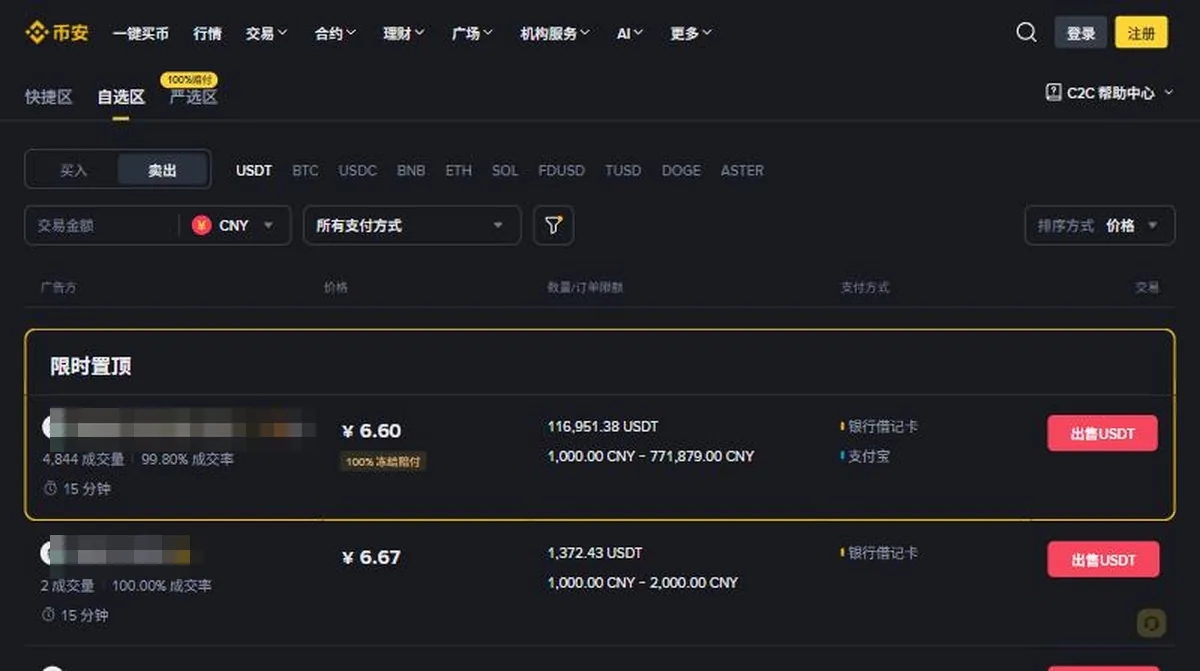
Task: Click the ¥ 6.60 price
Action: tap(371, 431)
